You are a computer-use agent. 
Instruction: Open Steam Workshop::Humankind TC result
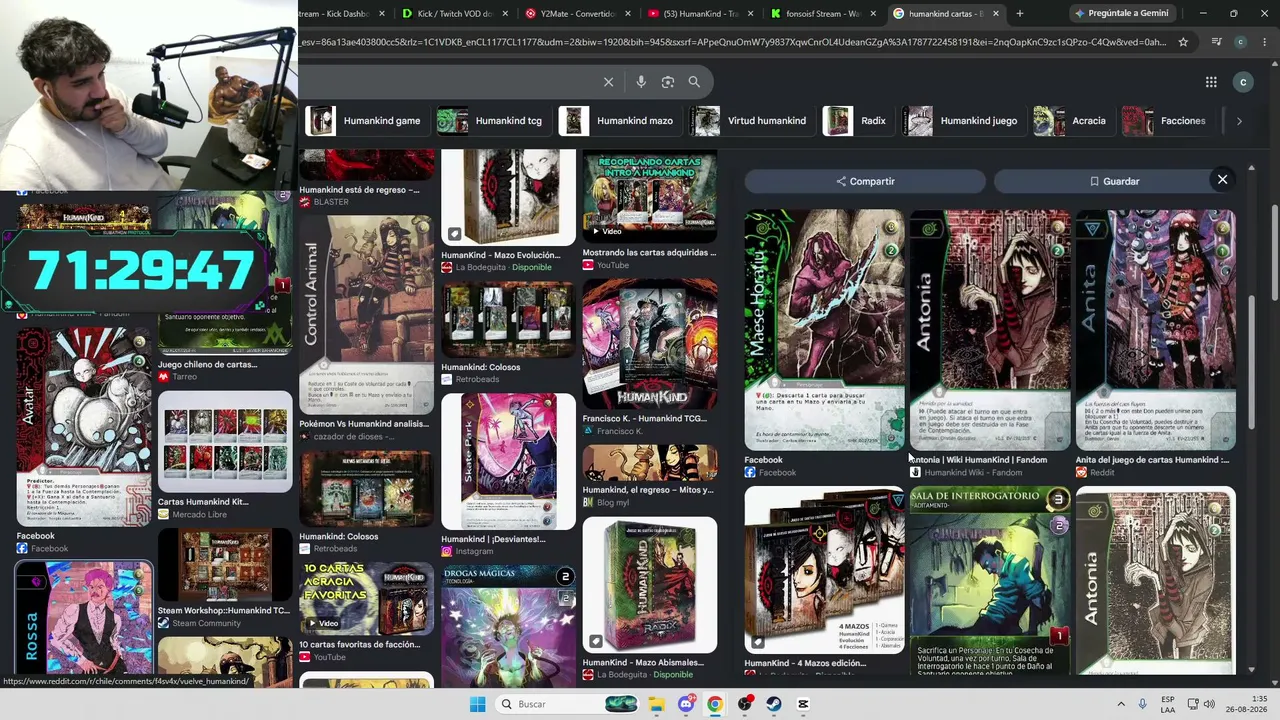224,611
